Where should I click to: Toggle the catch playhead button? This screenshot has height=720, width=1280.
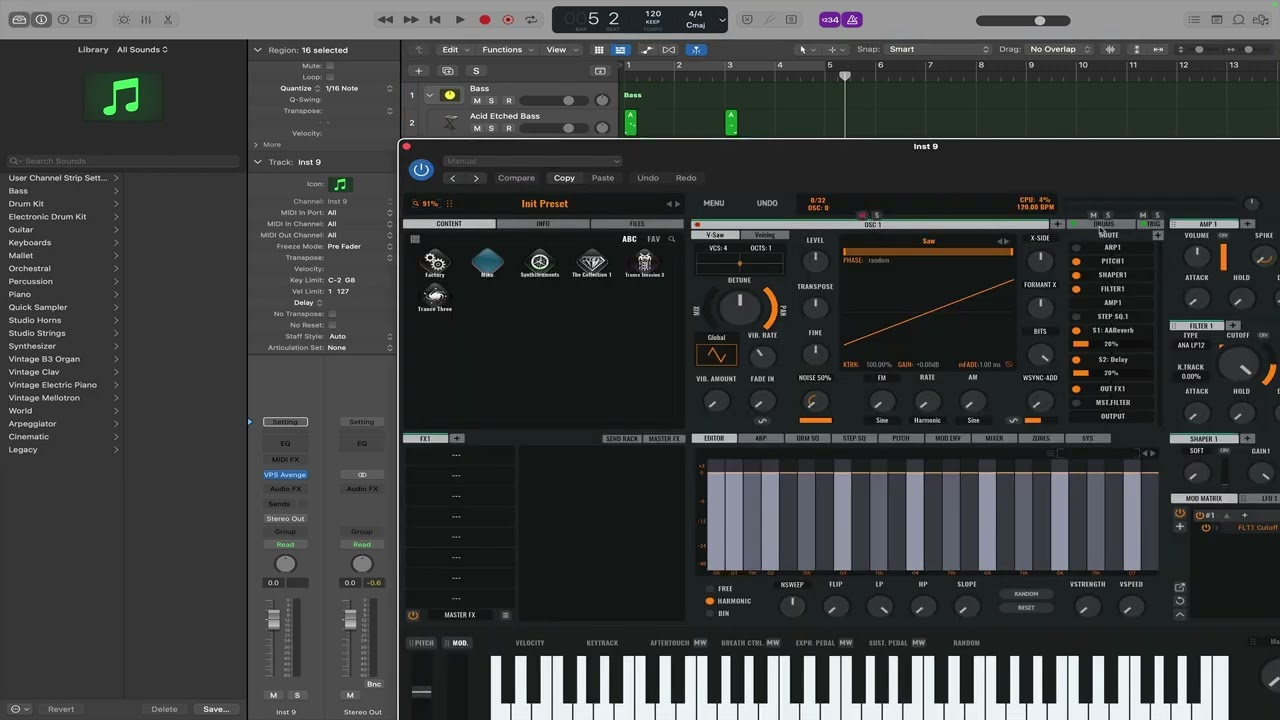[x=695, y=49]
